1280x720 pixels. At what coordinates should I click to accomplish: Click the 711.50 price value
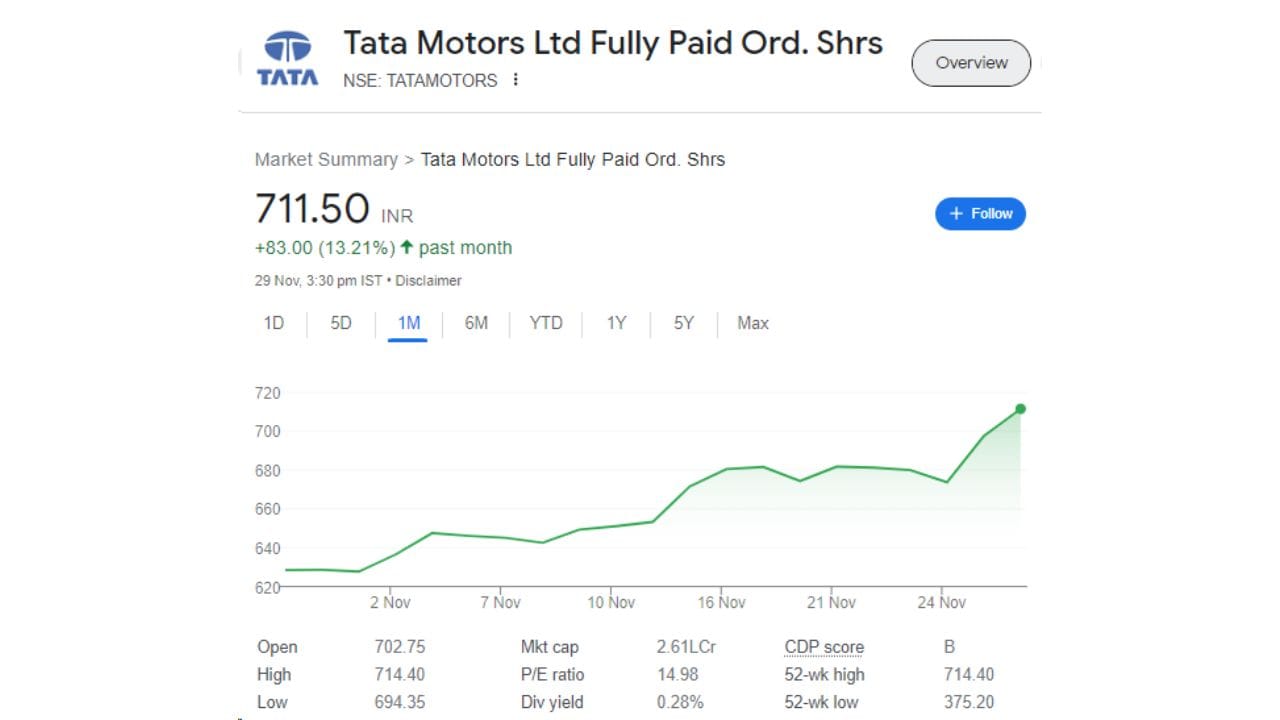313,209
